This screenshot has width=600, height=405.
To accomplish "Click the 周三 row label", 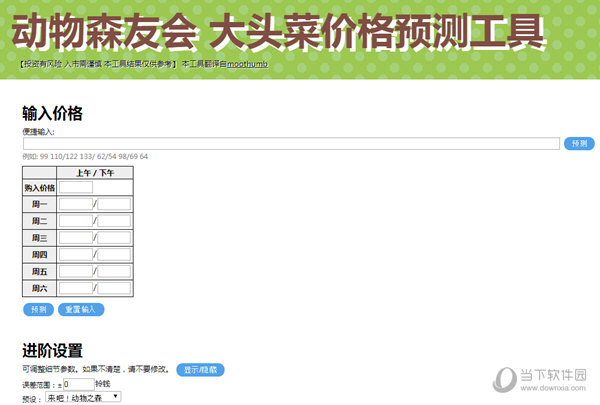I will (x=39, y=238).
